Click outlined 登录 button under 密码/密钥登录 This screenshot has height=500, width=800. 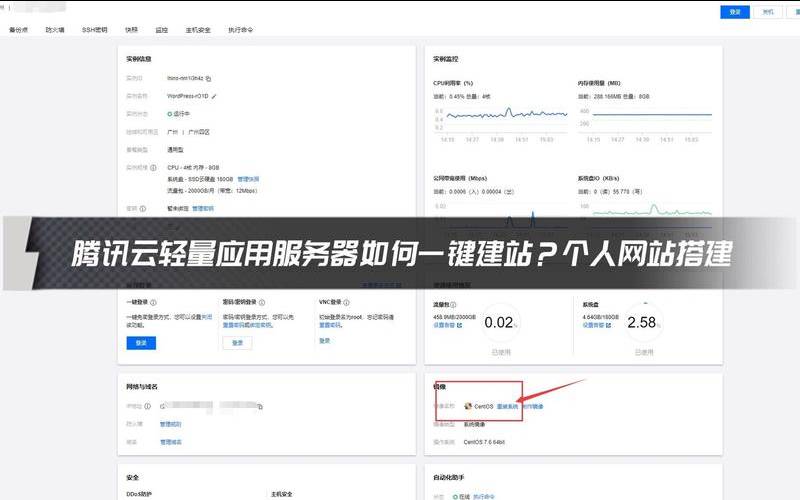[237, 343]
